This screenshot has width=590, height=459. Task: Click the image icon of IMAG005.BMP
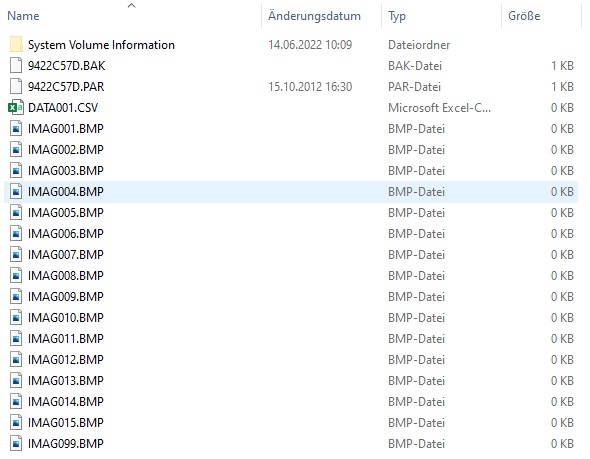tap(16, 213)
